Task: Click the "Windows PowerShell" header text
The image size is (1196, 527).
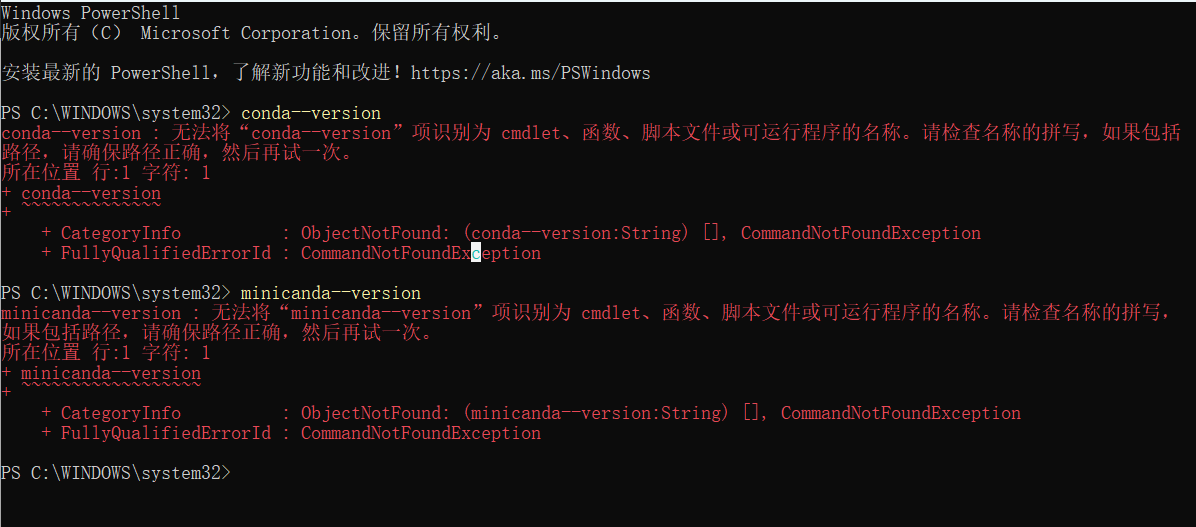Action: (90, 13)
